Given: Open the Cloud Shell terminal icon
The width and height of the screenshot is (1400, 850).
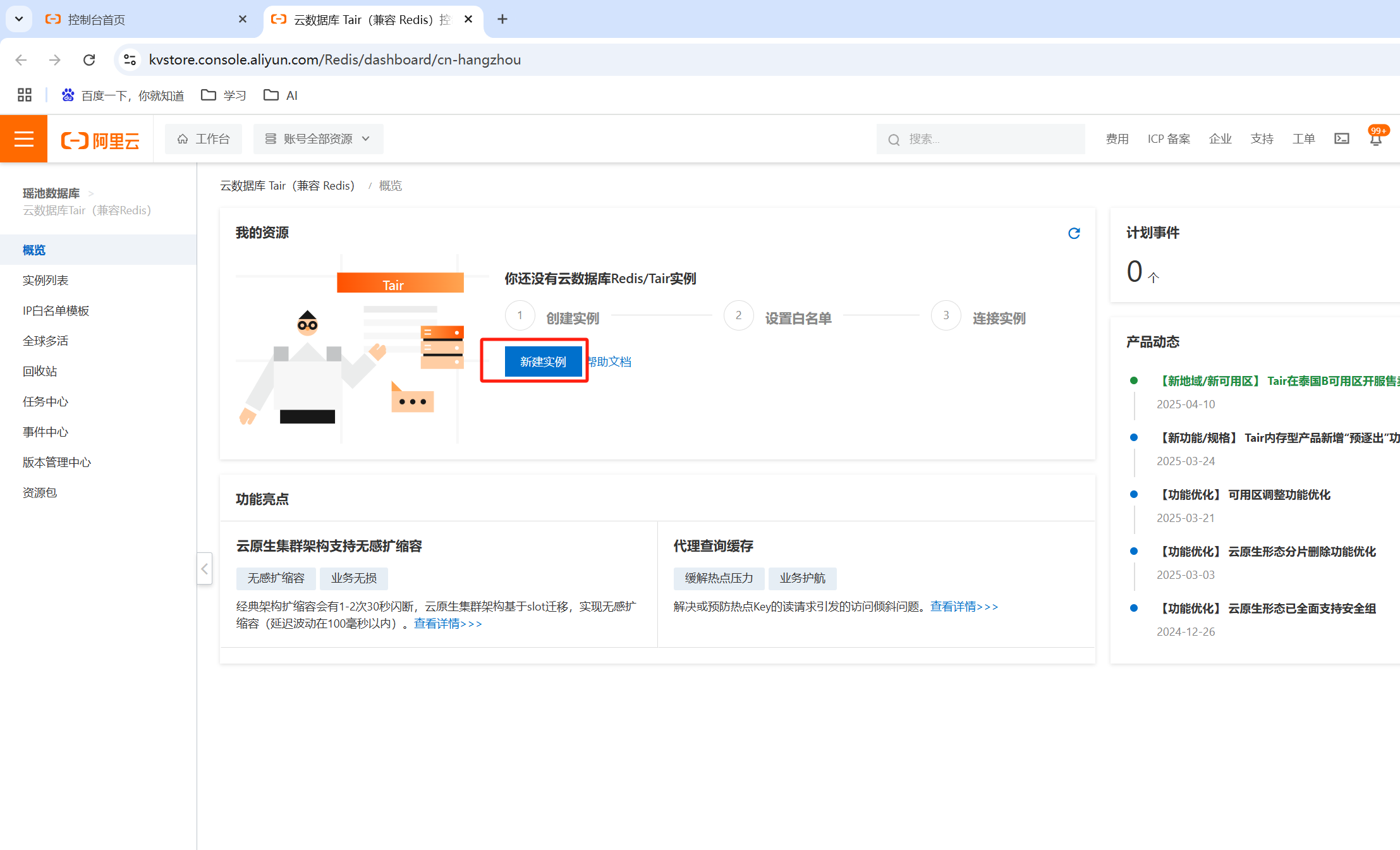Looking at the screenshot, I should pyautogui.click(x=1342, y=139).
